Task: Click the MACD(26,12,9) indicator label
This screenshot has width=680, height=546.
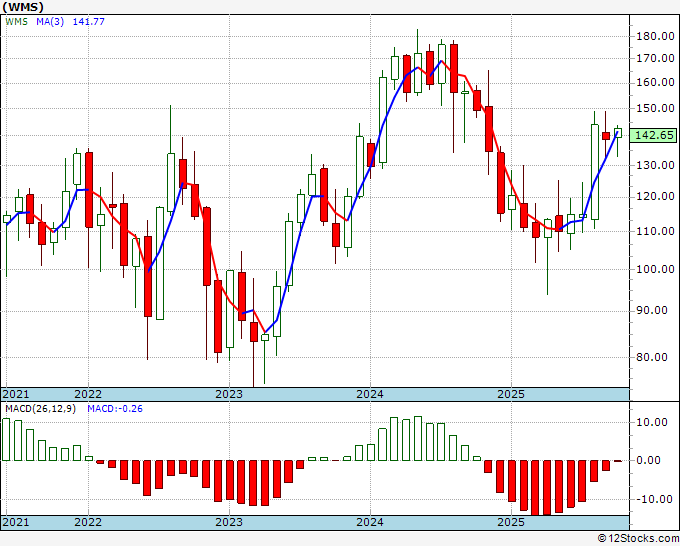Action: (40, 409)
